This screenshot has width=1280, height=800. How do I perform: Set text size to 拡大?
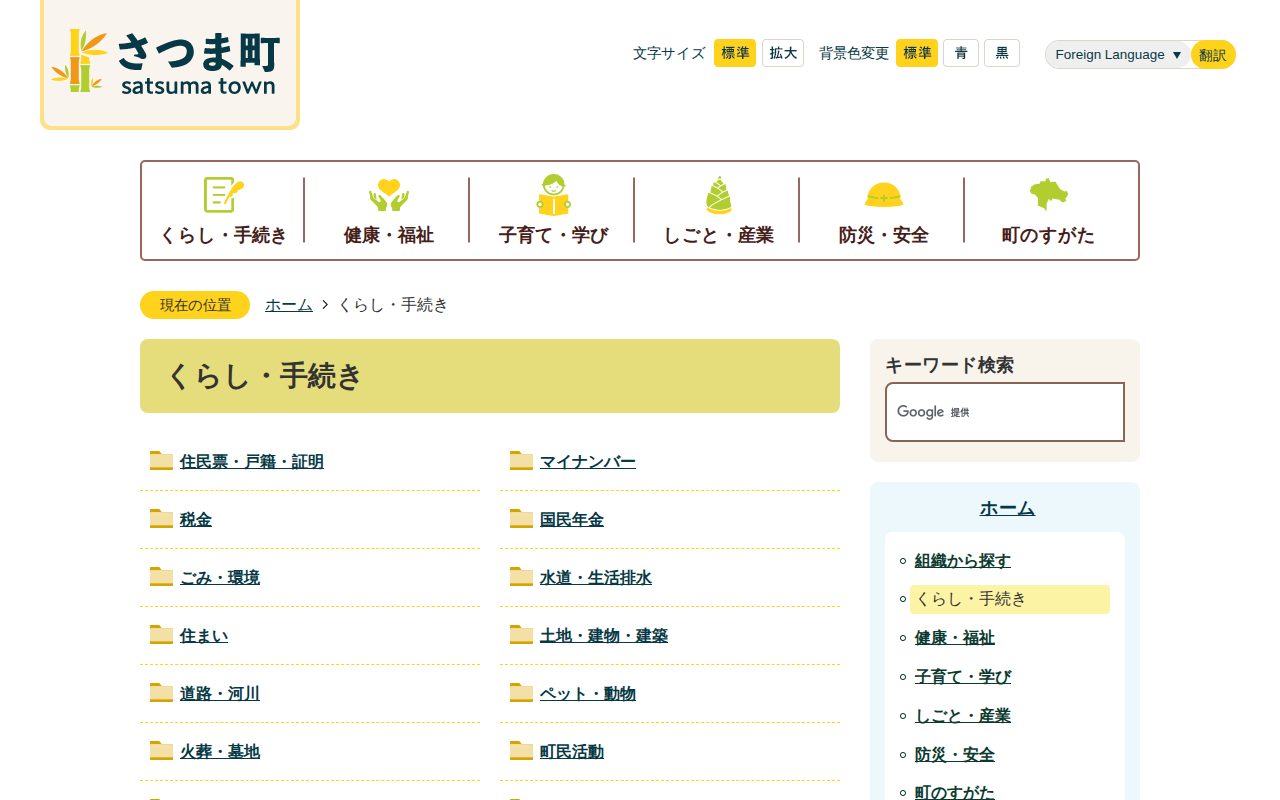click(x=783, y=53)
